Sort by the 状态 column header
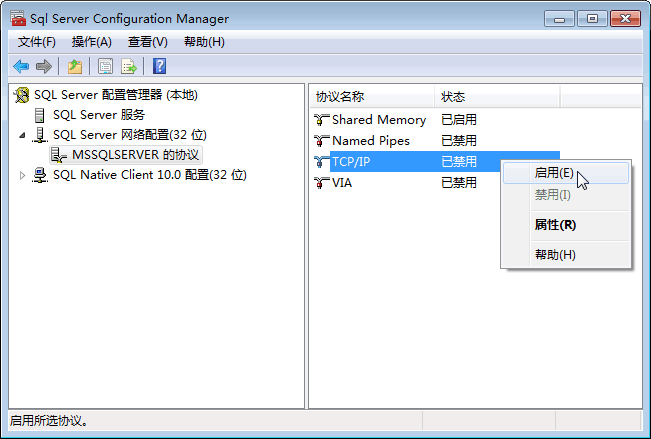Image resolution: width=651 pixels, height=439 pixels. 497,97
